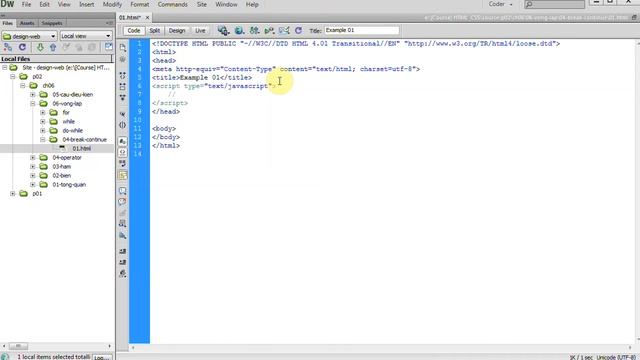Click the 01.html file icon in tree

[x=62, y=148]
